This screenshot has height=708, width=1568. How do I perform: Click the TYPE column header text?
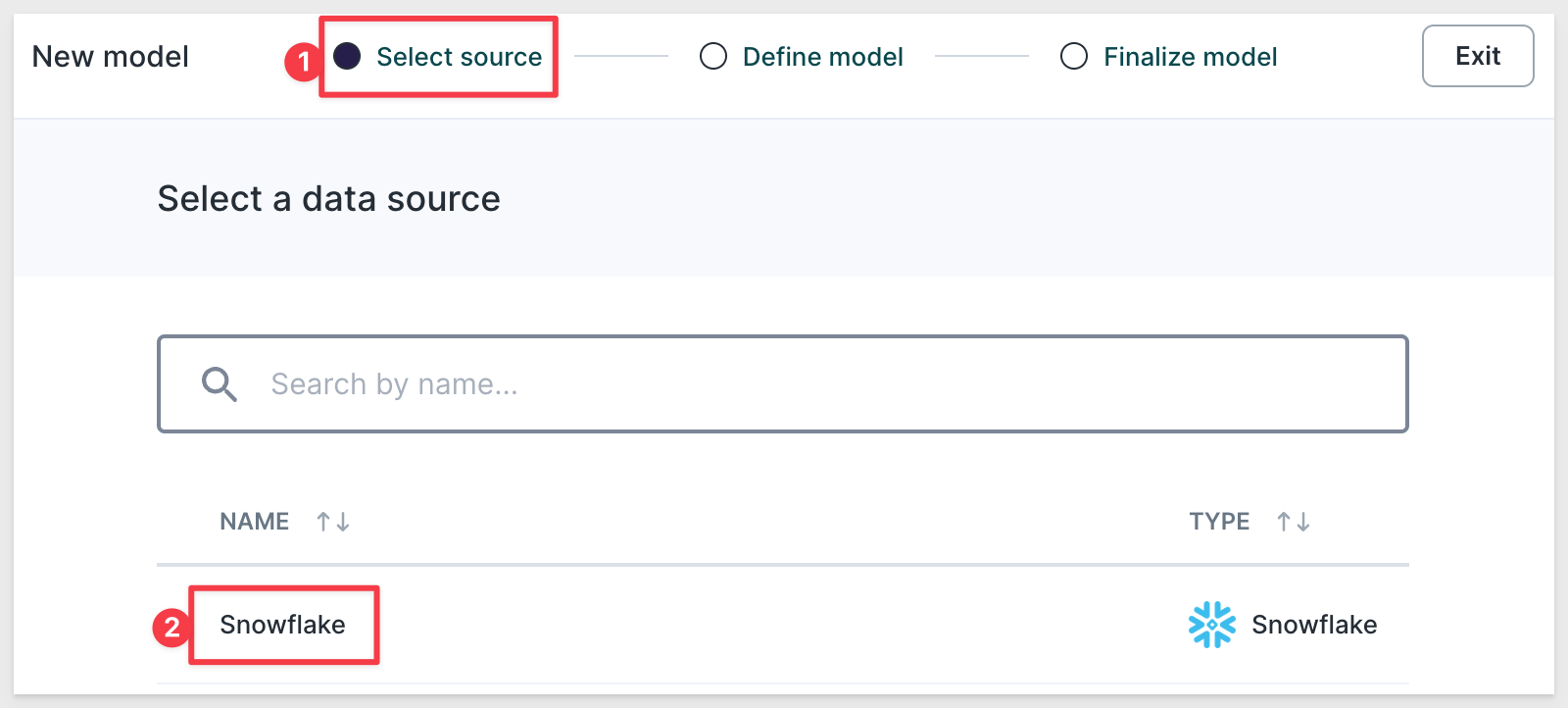[x=1219, y=522]
